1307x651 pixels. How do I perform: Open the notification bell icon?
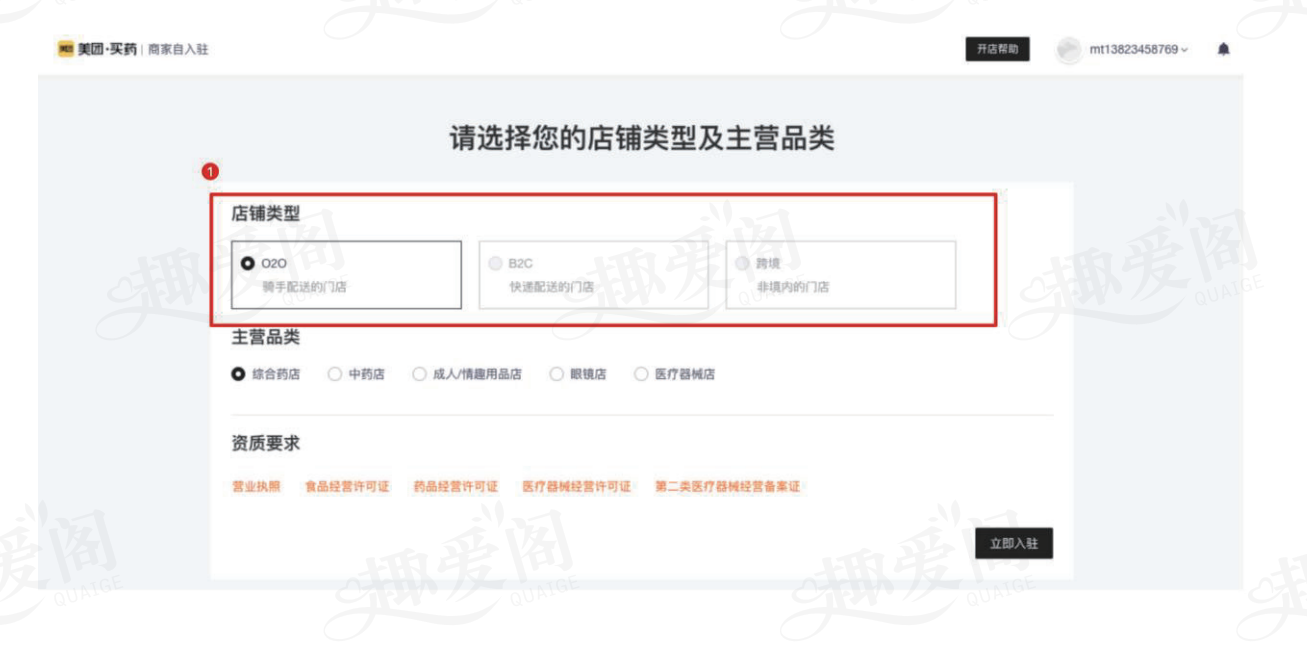point(1223,50)
